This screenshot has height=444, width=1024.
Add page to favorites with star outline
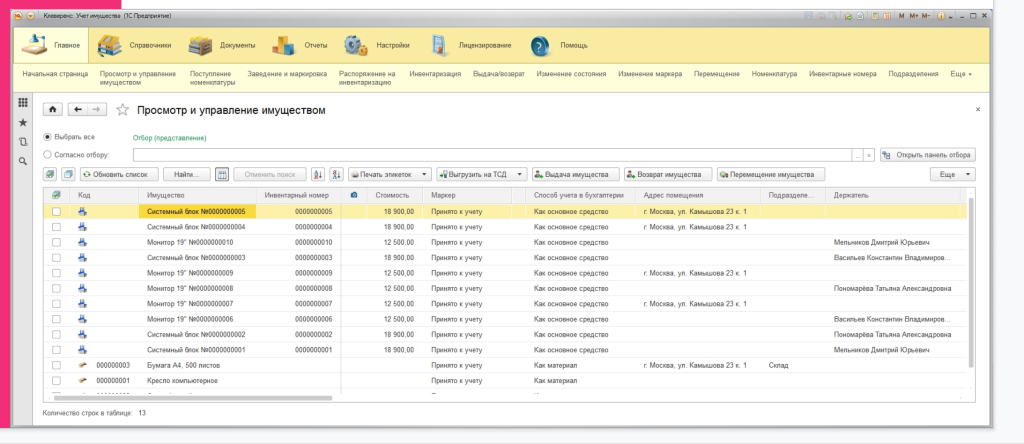tap(122, 110)
